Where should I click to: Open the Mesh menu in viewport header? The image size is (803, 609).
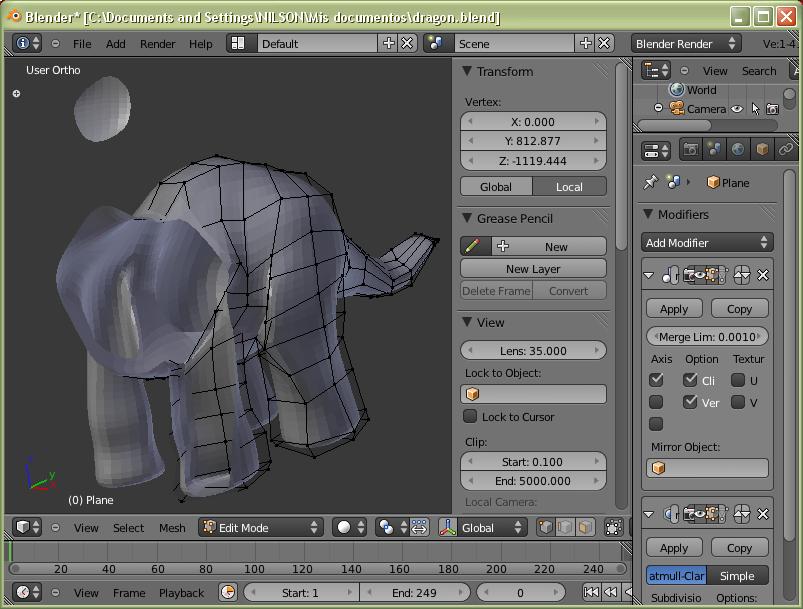pos(172,528)
